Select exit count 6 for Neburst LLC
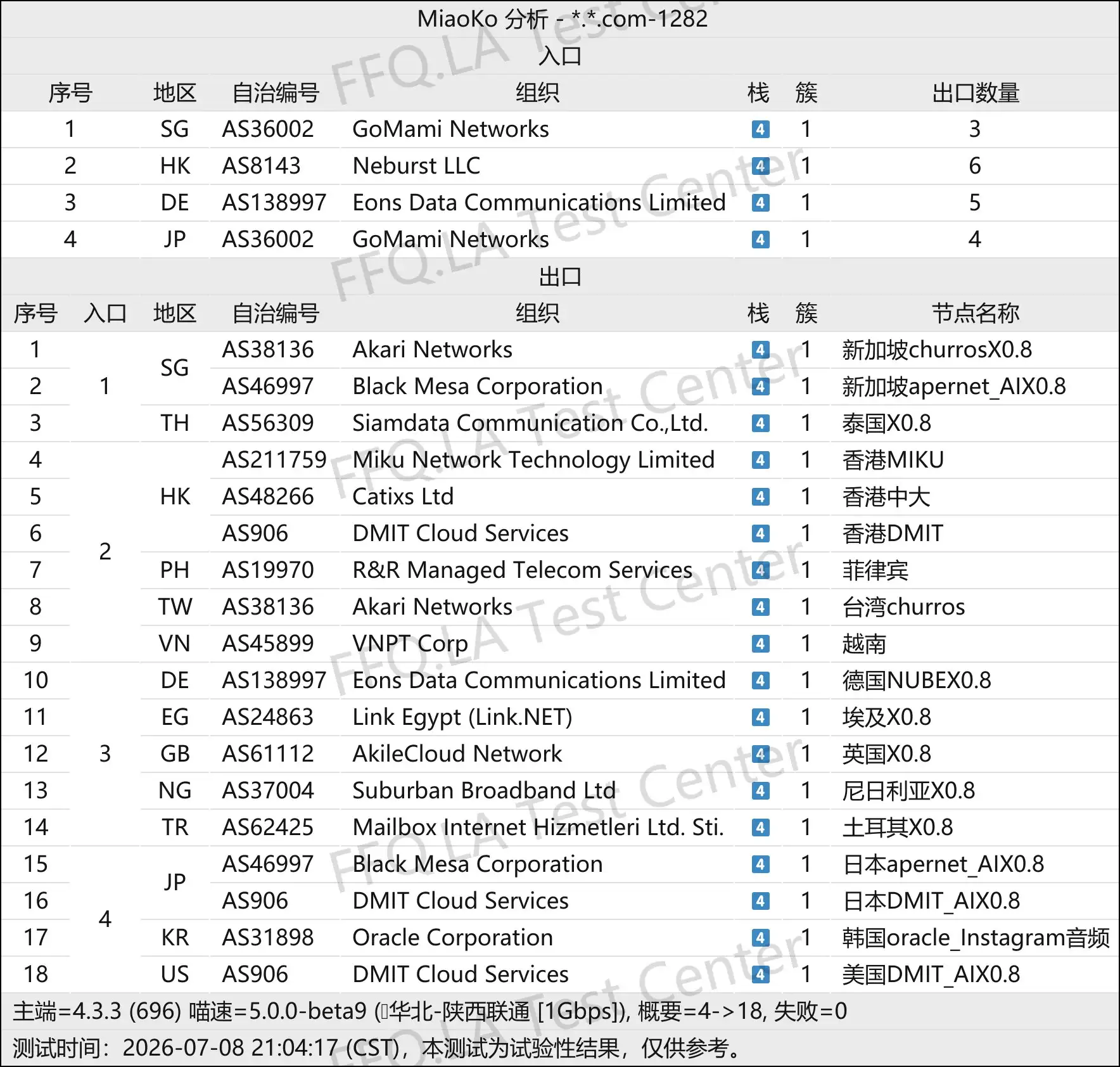This screenshot has width=1120, height=1067. click(x=975, y=166)
